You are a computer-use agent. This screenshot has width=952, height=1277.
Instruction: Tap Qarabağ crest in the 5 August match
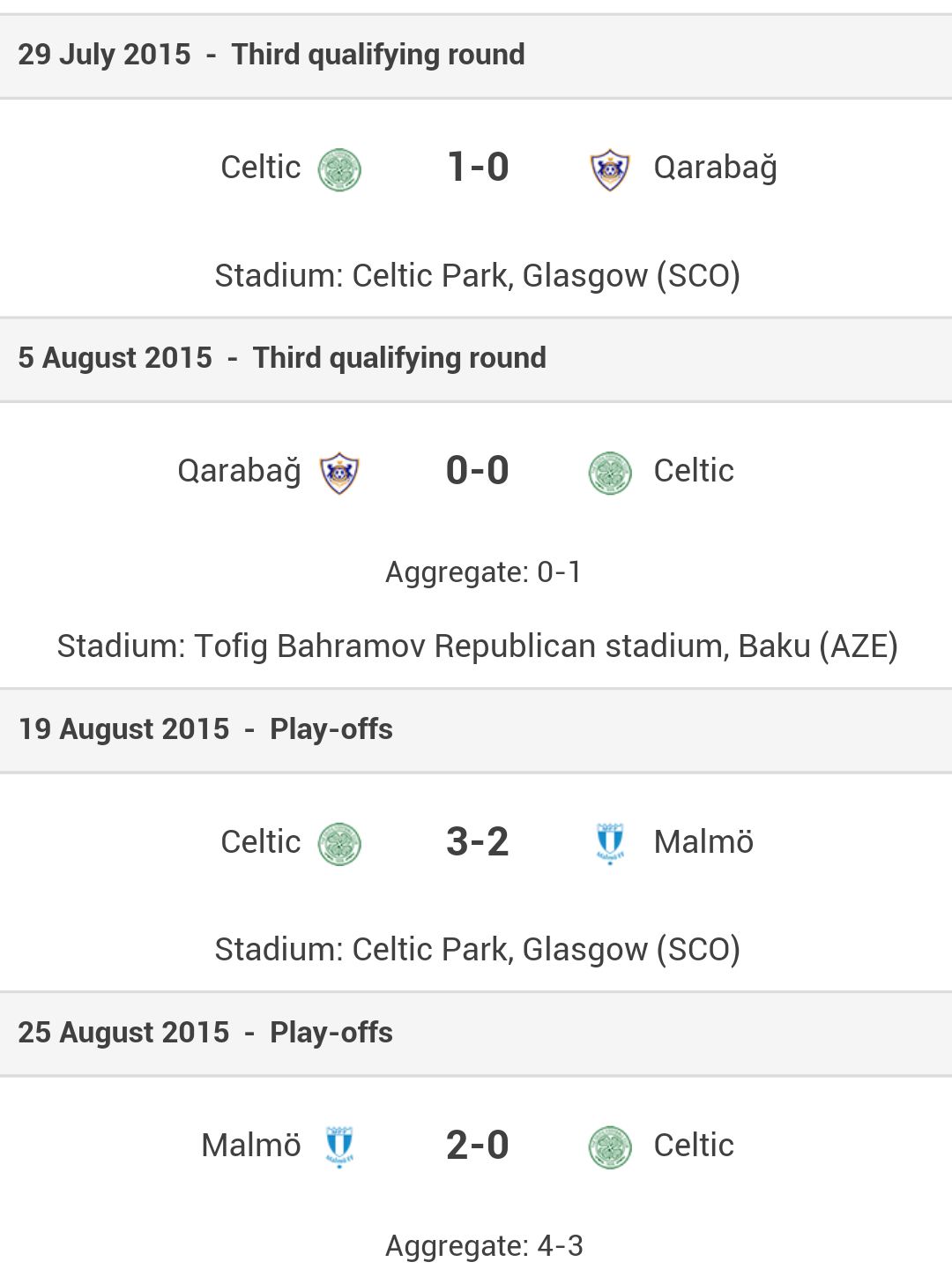[339, 473]
